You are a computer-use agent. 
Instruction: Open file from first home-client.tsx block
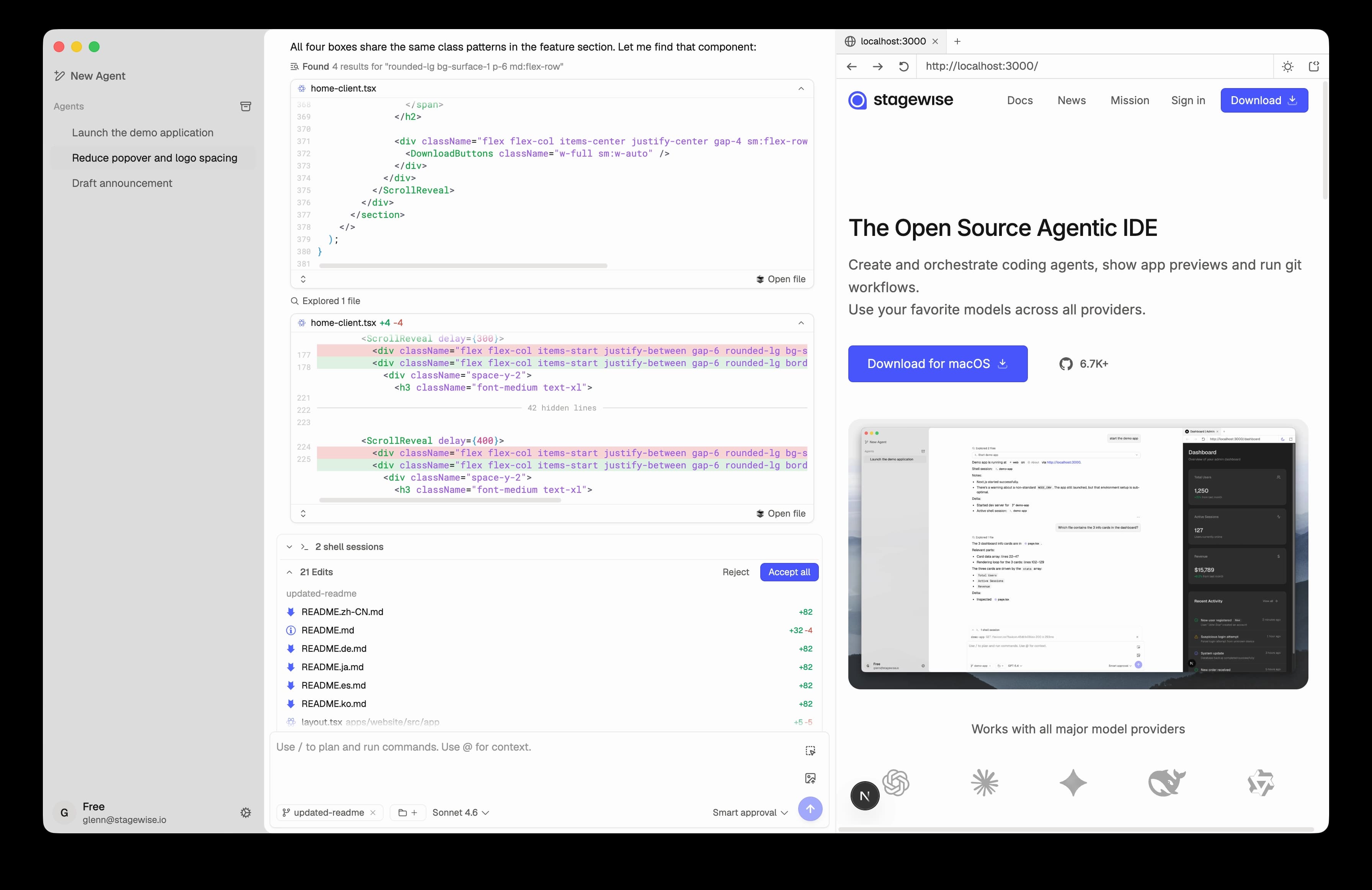(x=781, y=279)
